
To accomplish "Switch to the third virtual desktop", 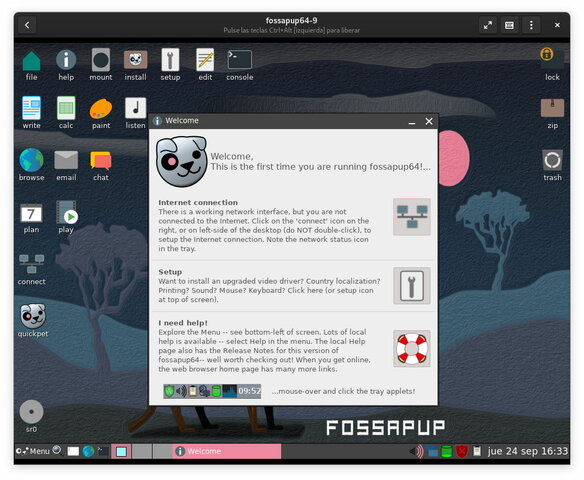I will [162, 451].
